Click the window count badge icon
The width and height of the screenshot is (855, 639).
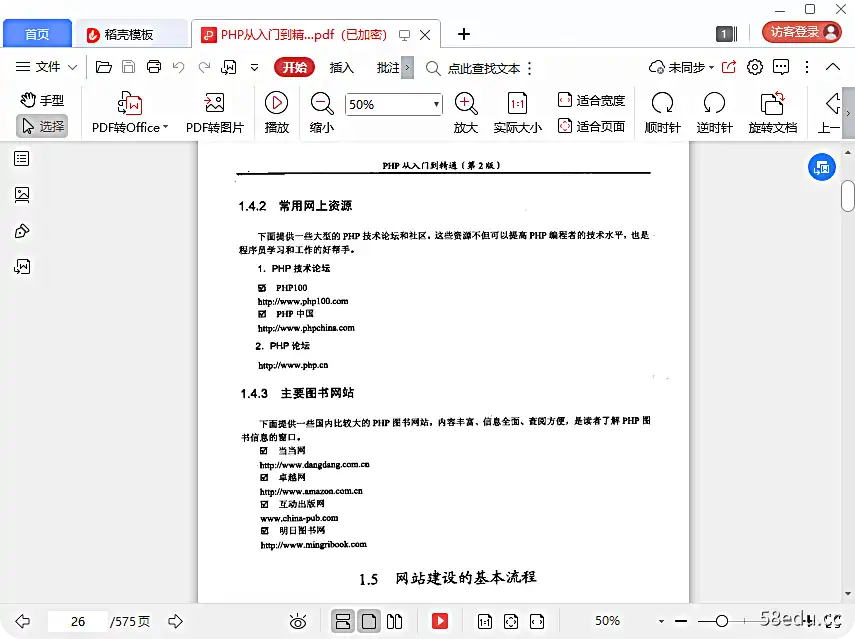tap(726, 34)
